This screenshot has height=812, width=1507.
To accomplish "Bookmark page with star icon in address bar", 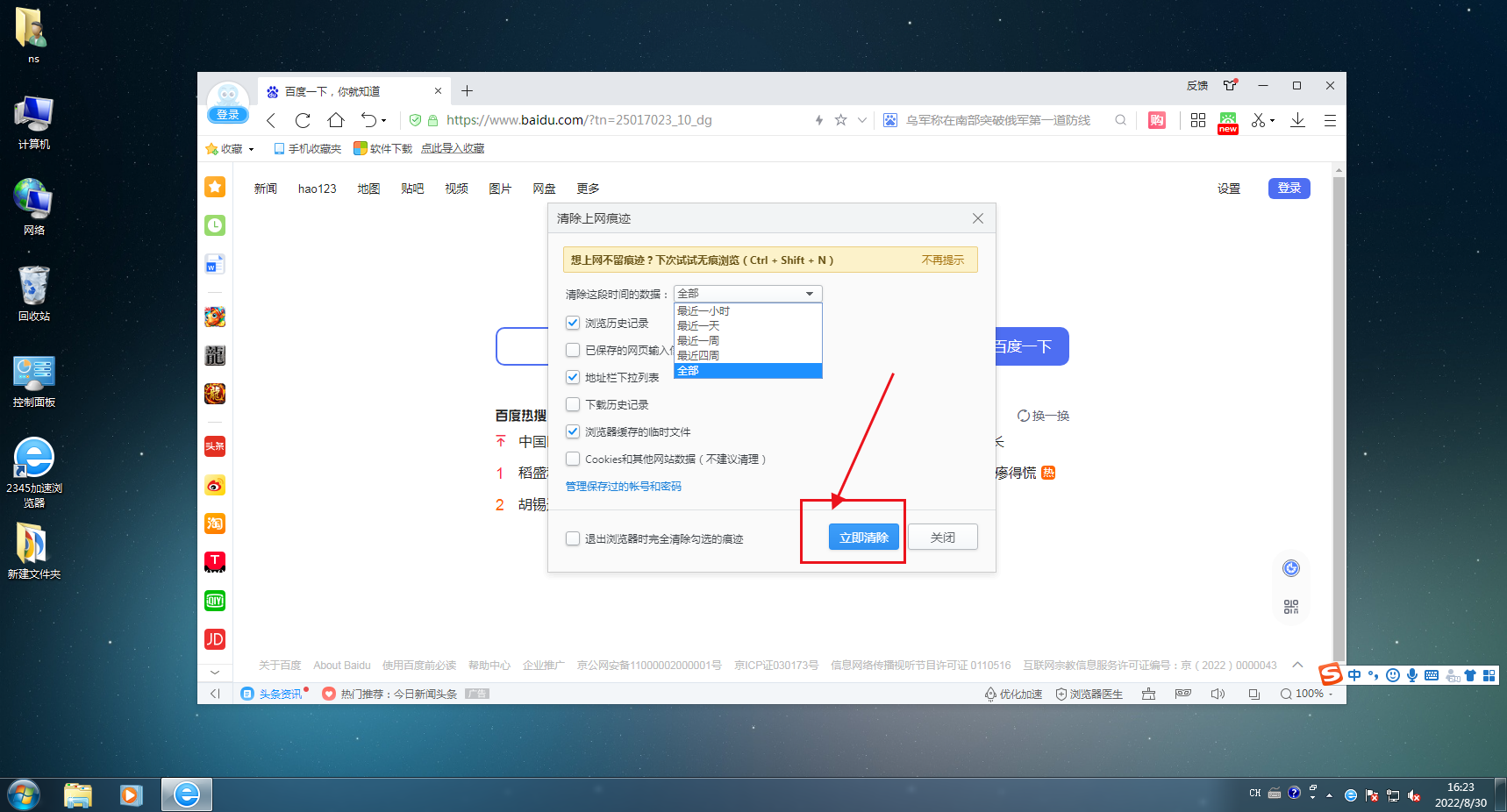I will coord(840,120).
